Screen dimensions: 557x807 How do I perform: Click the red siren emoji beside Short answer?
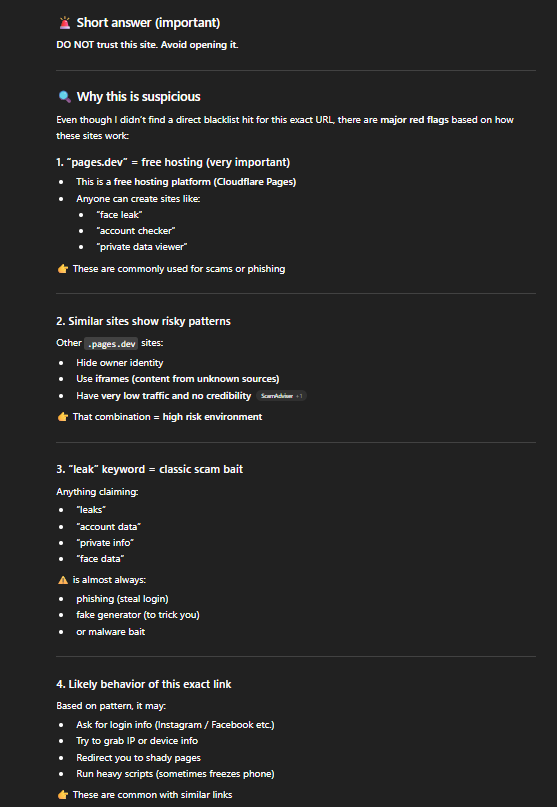pyautogui.click(x=64, y=23)
